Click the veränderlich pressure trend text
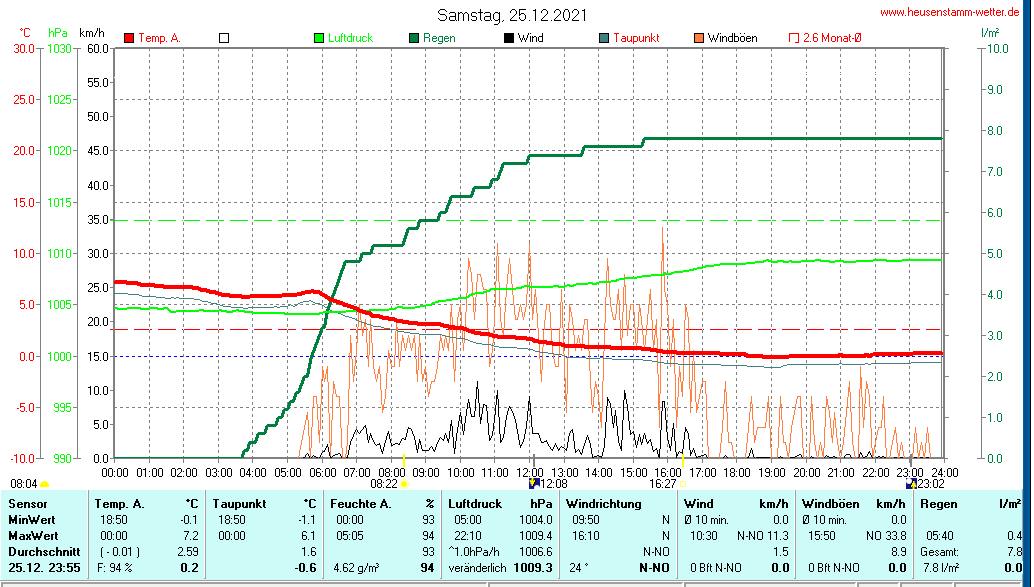Viewport: 1034px width, 587px height. pyautogui.click(x=477, y=567)
